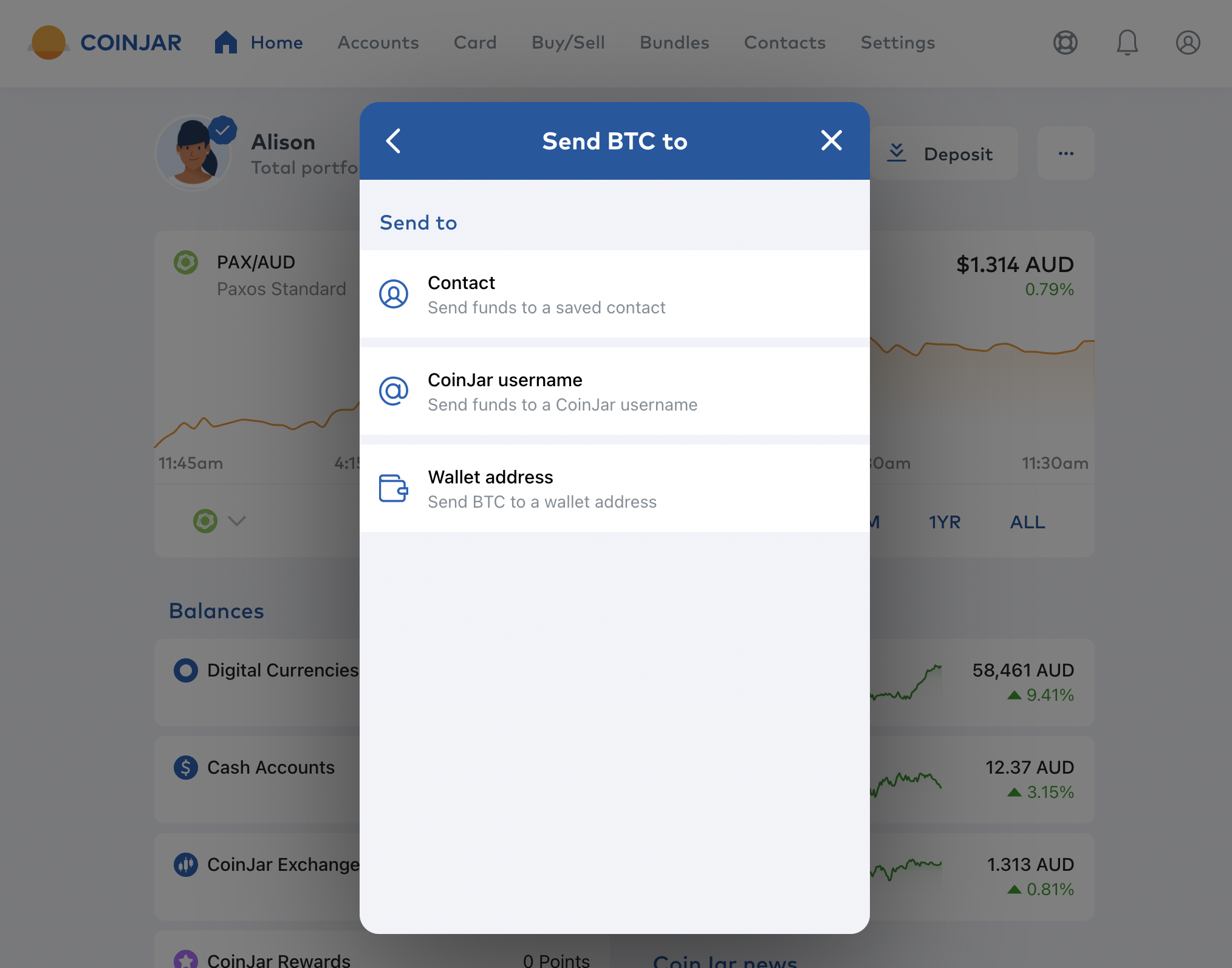Select ALL timeframe toggle for chart
Image resolution: width=1232 pixels, height=968 pixels.
pyautogui.click(x=1028, y=519)
